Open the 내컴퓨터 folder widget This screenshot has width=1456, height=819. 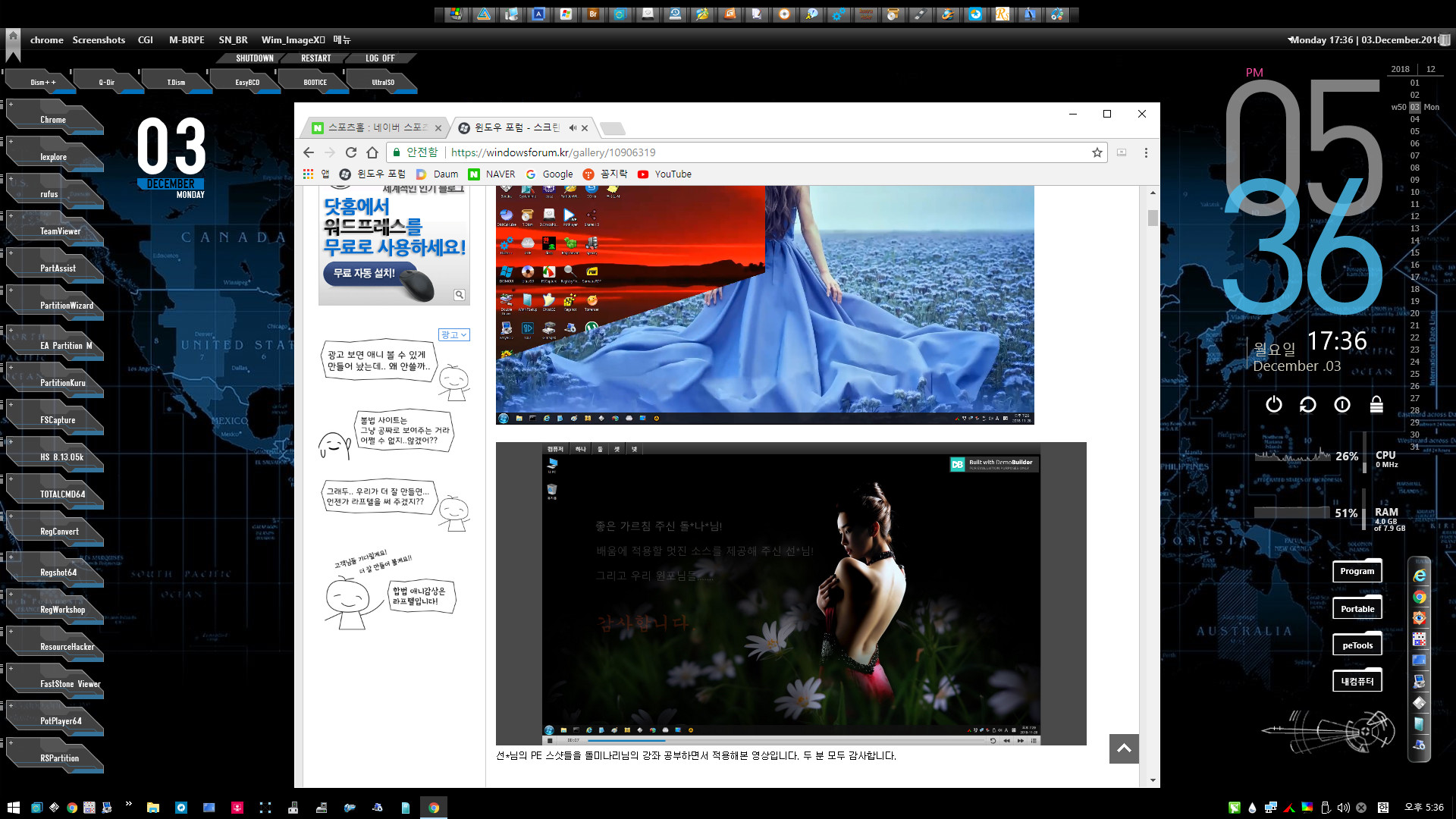(1357, 681)
